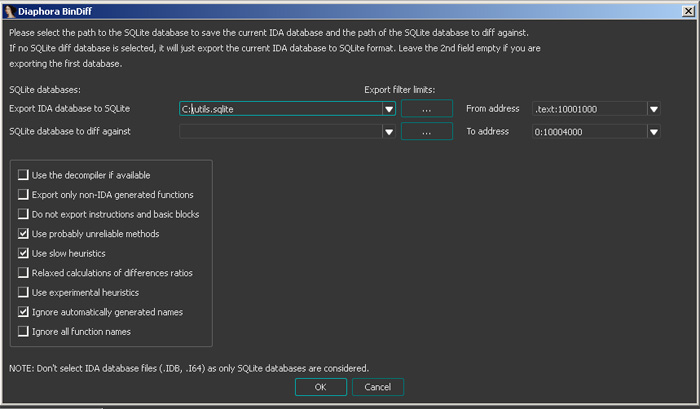
Task: Click 'Export IDA database to SQLite' label
Action: 70,109
